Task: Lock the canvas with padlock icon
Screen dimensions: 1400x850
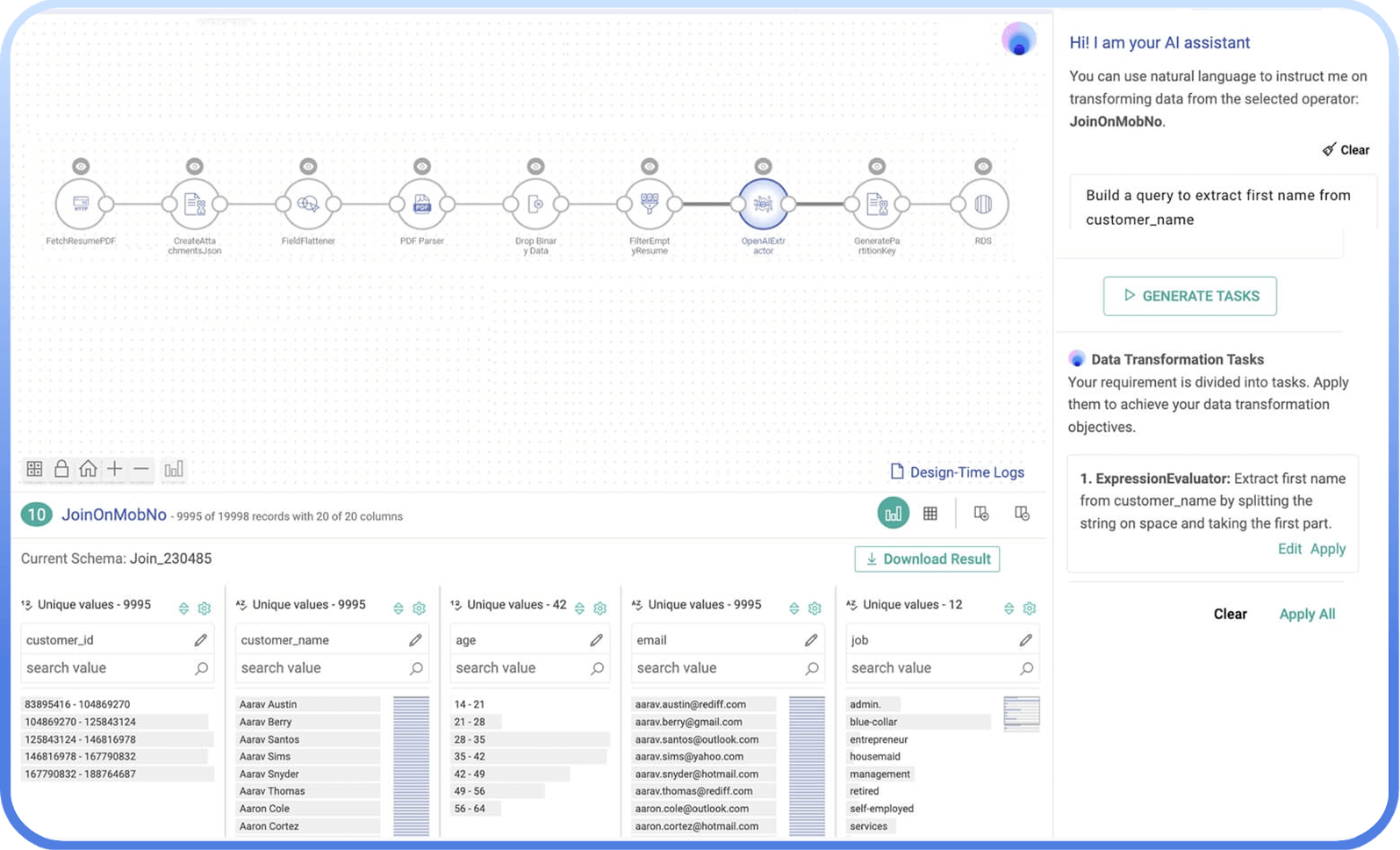Action: (x=61, y=469)
